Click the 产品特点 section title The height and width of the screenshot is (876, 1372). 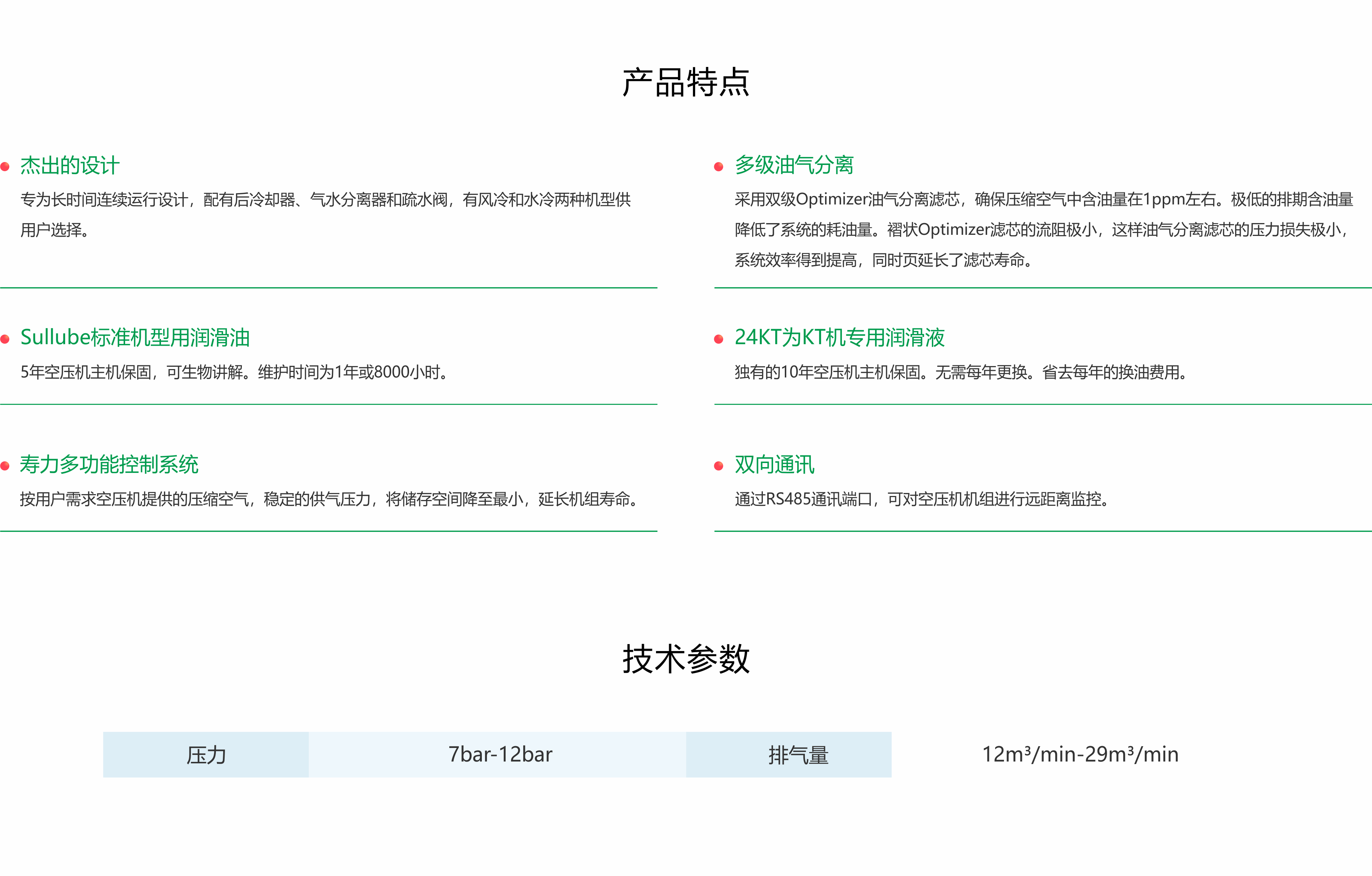point(685,83)
